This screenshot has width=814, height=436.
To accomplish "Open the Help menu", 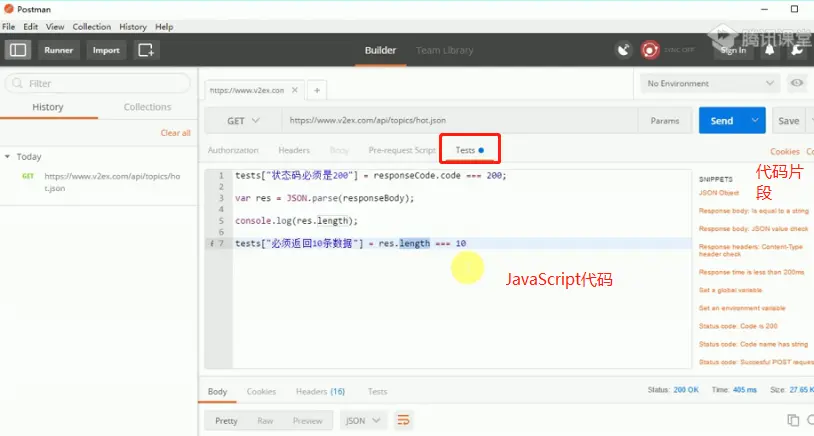I will point(164,26).
